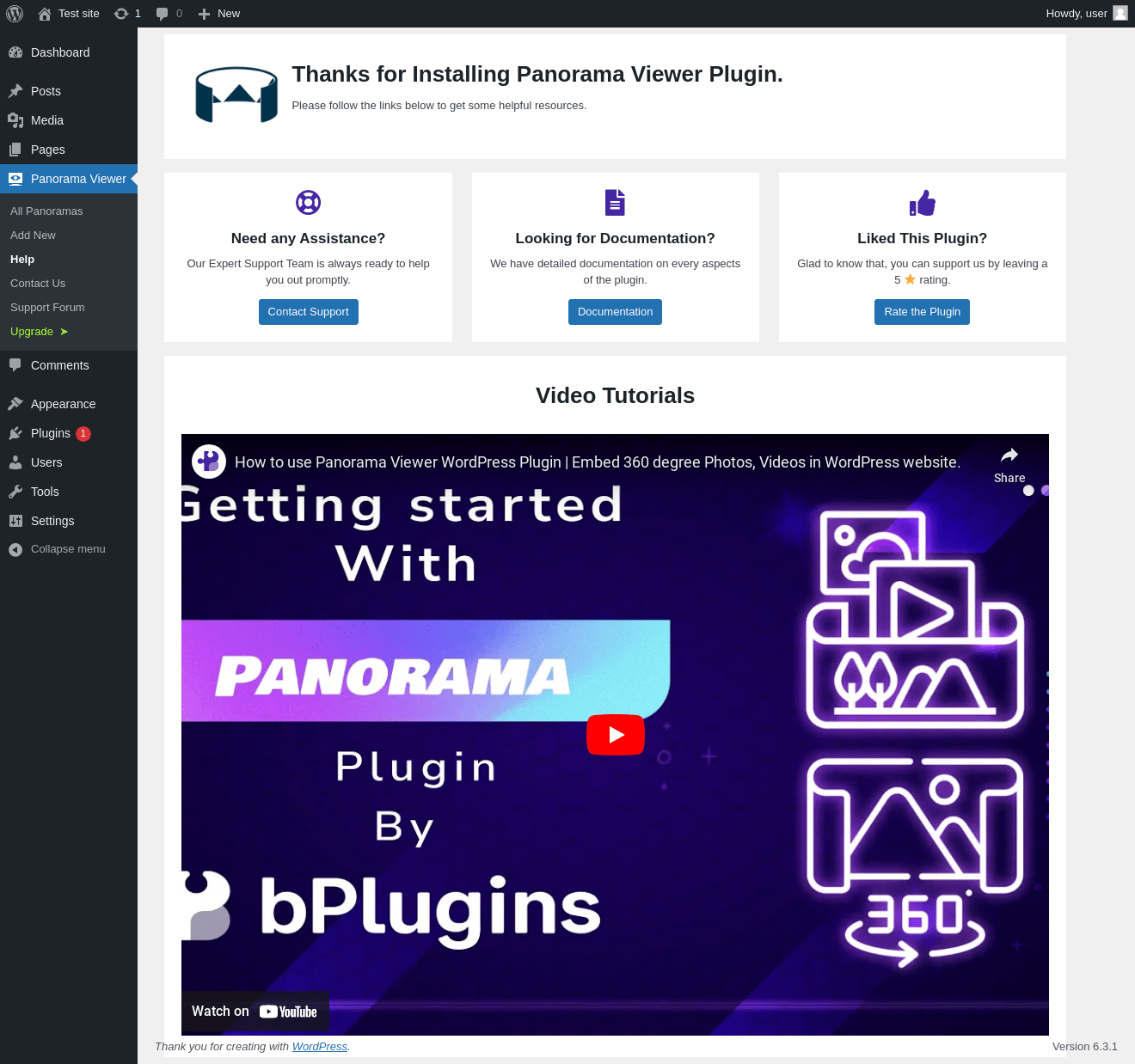This screenshot has width=1135, height=1064.
Task: Open the Comments sidebar menu
Action: tap(69, 365)
